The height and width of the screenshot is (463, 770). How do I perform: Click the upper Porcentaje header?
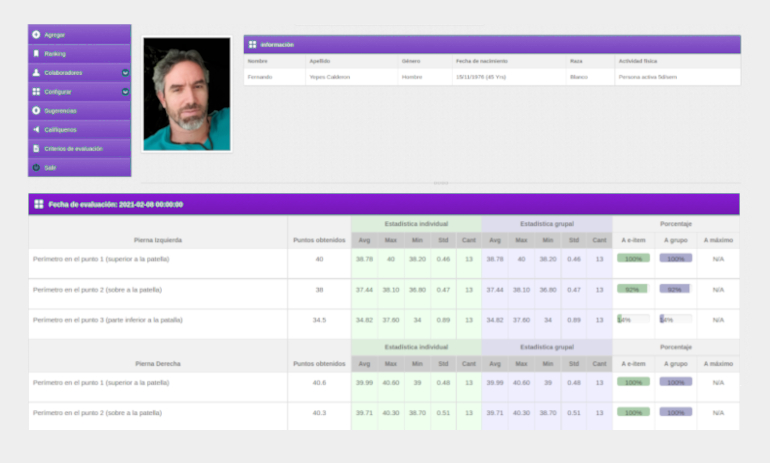(x=676, y=224)
